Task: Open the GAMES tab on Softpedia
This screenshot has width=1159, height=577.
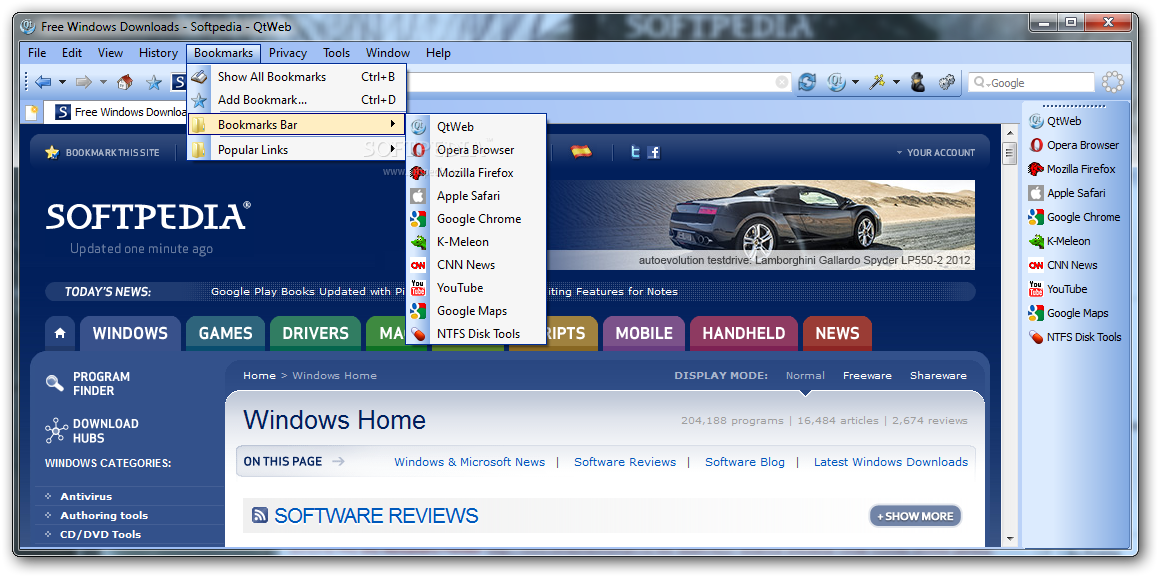Action: coord(225,333)
